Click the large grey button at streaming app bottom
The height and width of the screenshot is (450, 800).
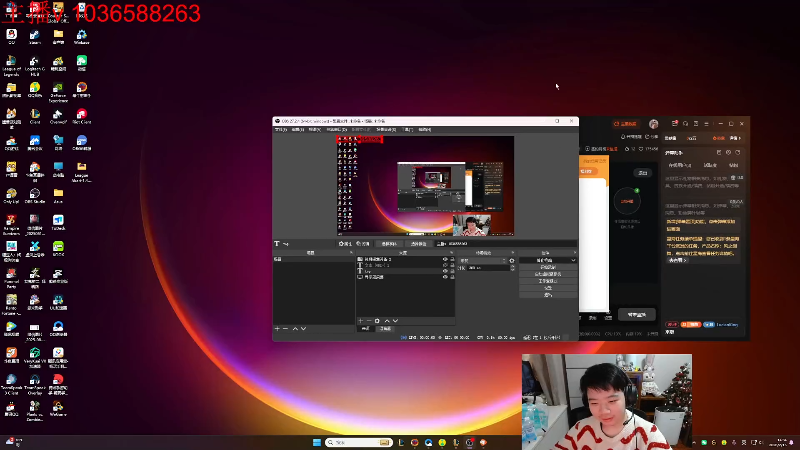[x=637, y=315]
